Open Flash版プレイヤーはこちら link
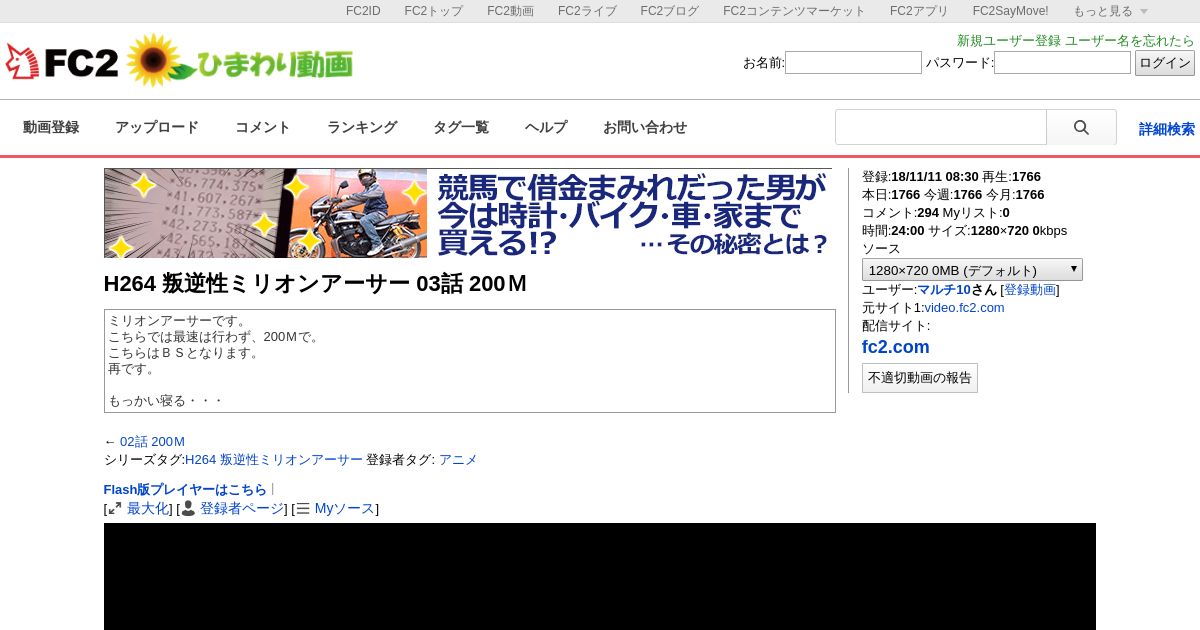Screen dimensions: 1200x630 (x=185, y=490)
